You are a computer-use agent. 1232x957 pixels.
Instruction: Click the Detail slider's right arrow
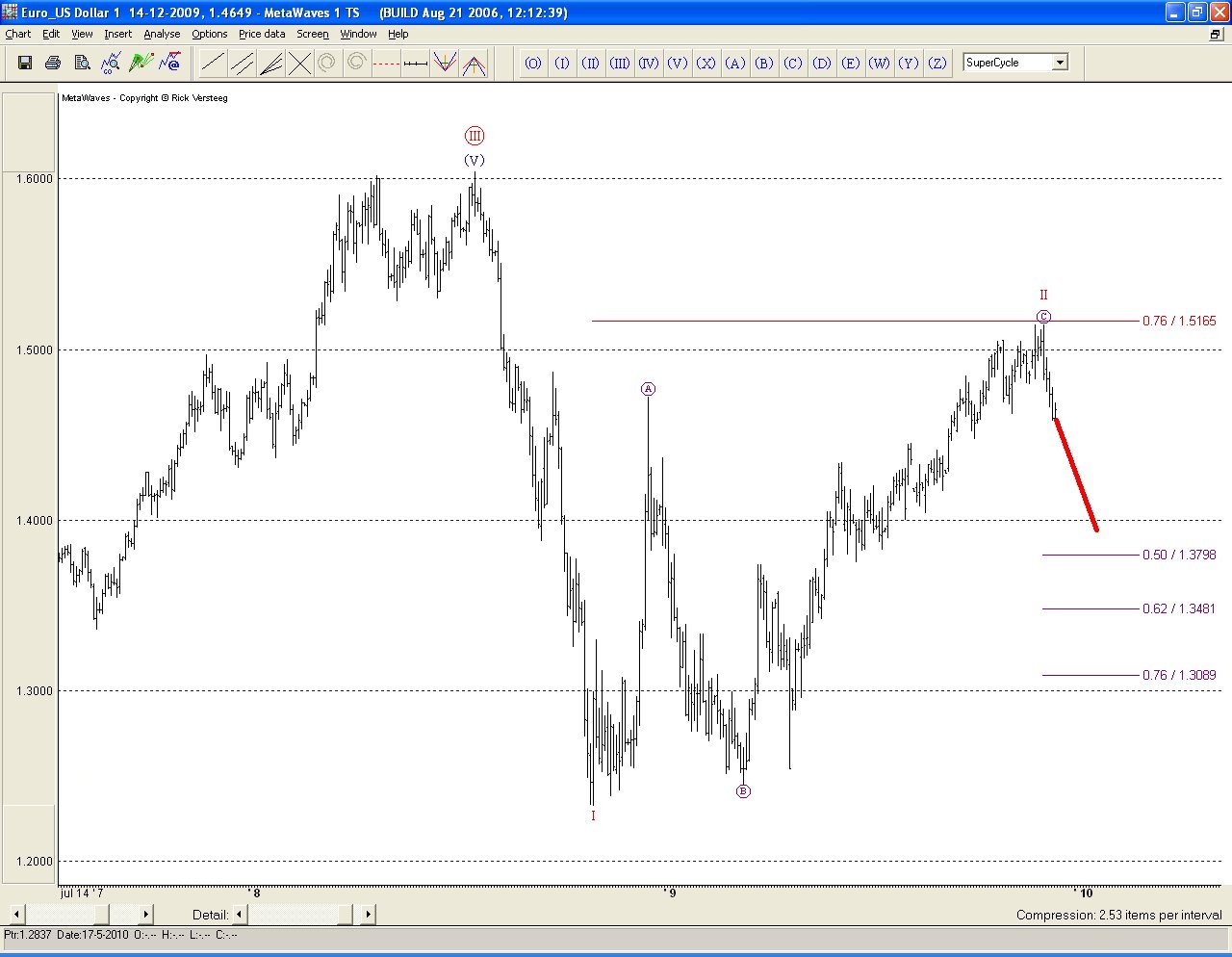[x=368, y=915]
